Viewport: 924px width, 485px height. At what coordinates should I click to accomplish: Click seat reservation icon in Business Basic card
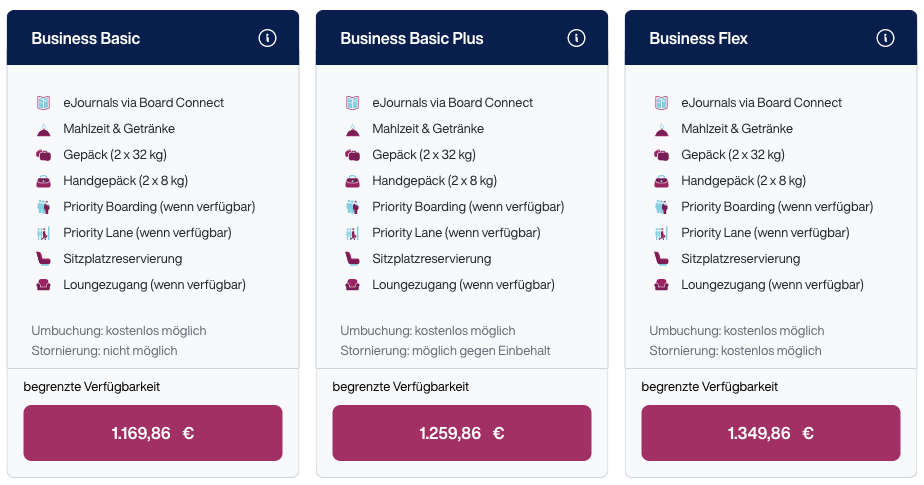click(43, 259)
